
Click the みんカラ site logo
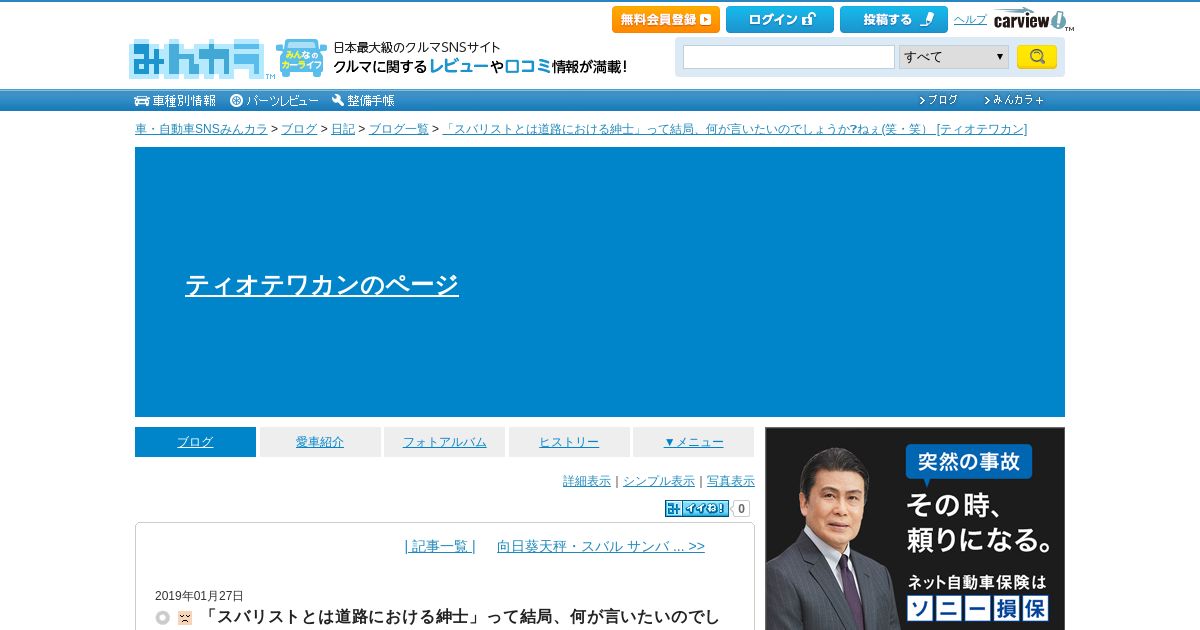pyautogui.click(x=197, y=59)
